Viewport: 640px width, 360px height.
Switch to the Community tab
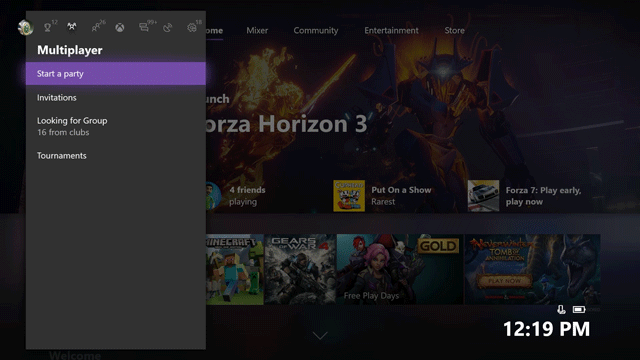pyautogui.click(x=316, y=31)
